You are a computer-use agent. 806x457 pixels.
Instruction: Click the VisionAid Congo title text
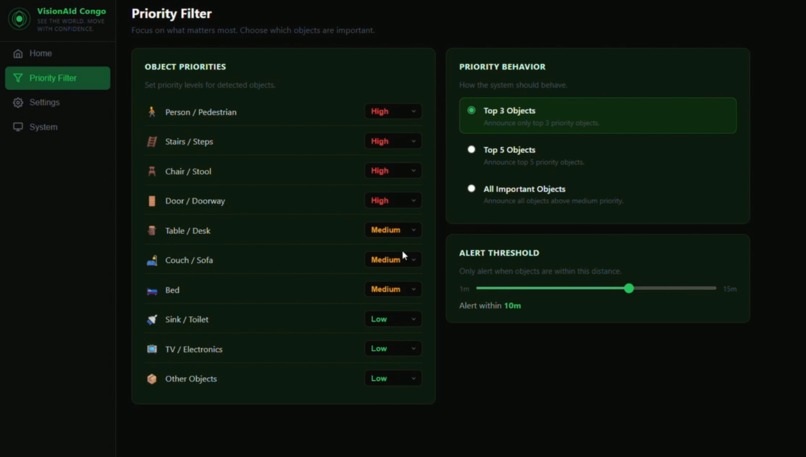click(71, 11)
